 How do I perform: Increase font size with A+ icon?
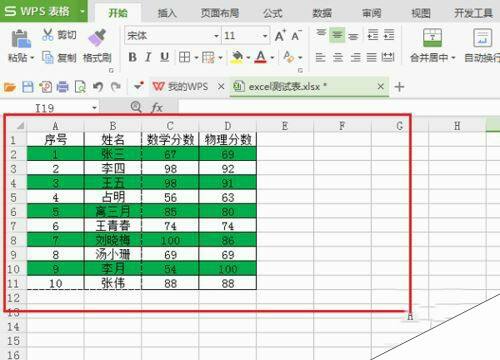click(280, 35)
